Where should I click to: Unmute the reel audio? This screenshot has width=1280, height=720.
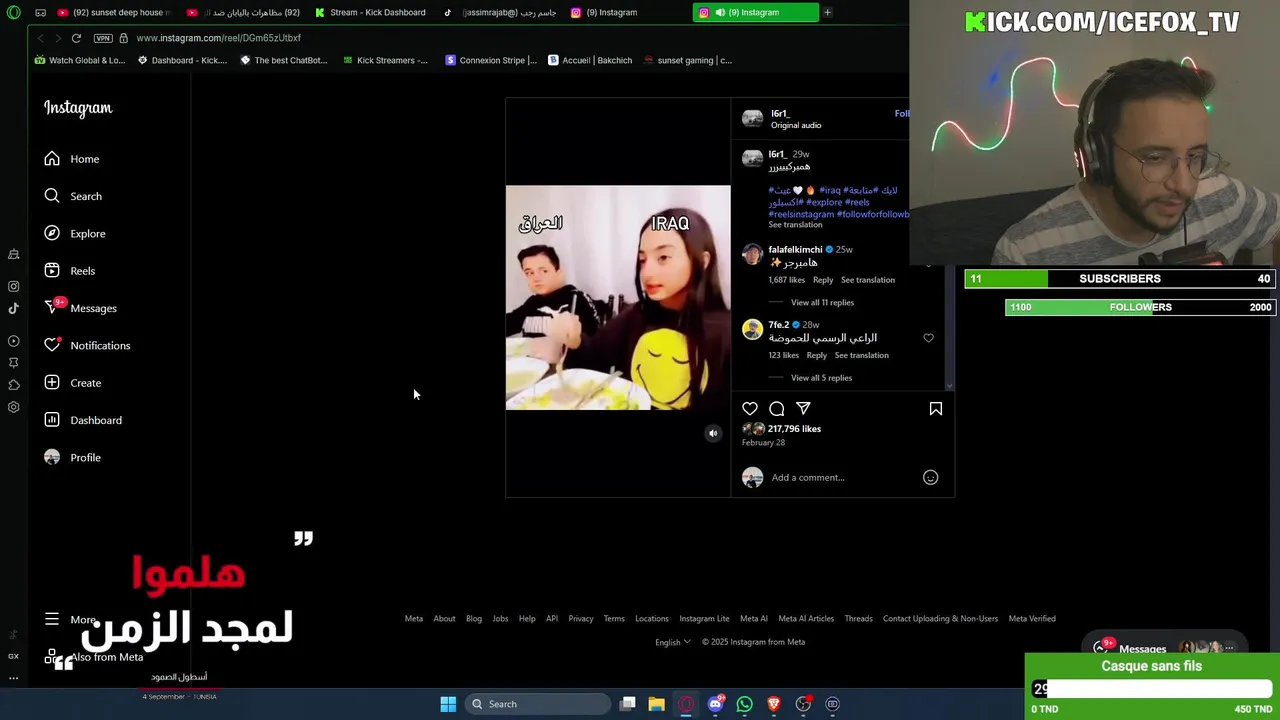[713, 433]
